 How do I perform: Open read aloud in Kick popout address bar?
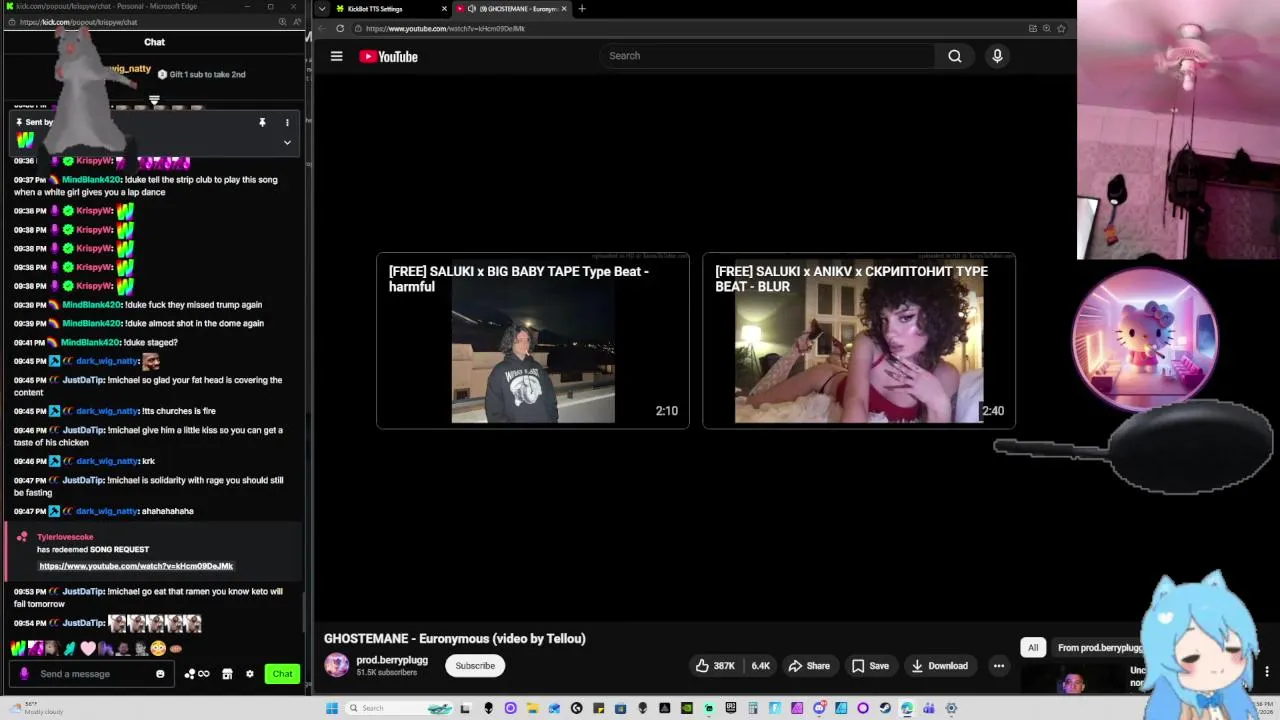tap(295, 22)
